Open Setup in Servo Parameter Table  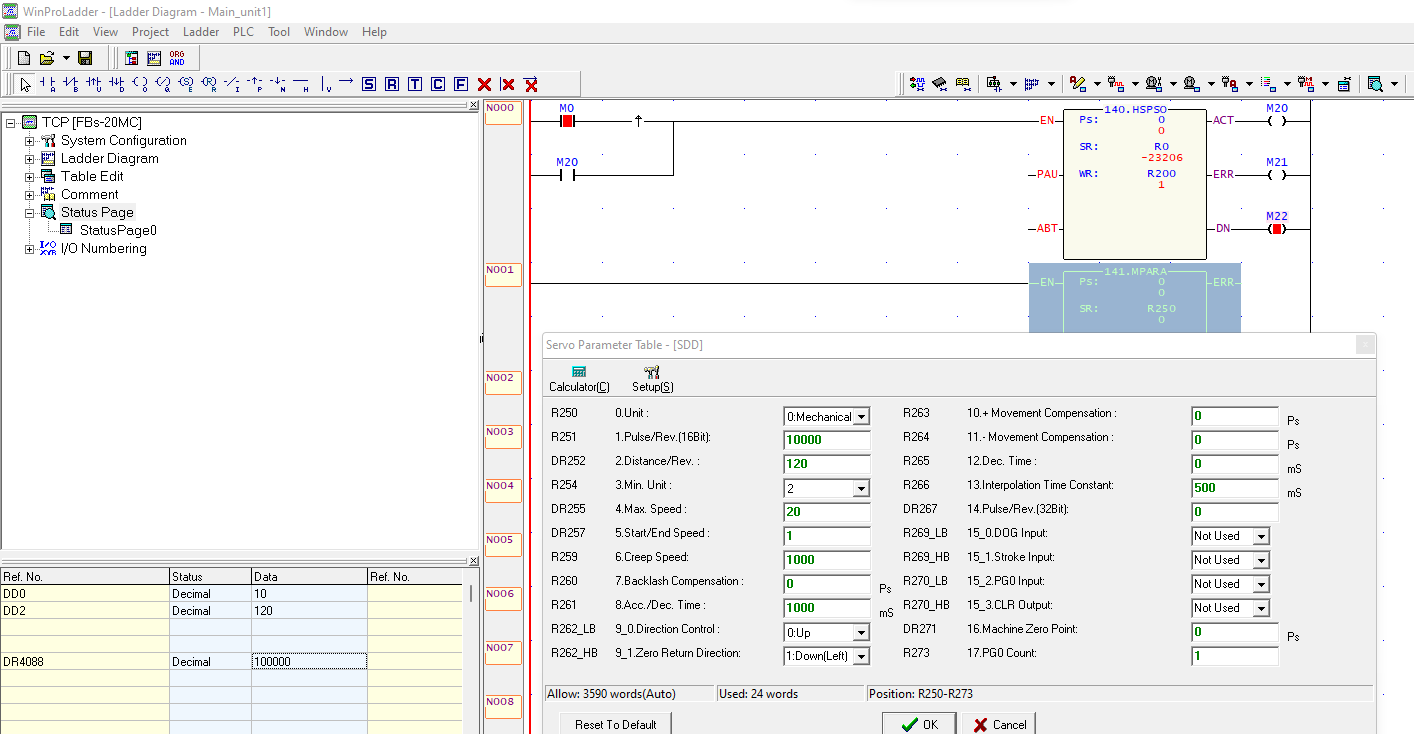pos(652,379)
